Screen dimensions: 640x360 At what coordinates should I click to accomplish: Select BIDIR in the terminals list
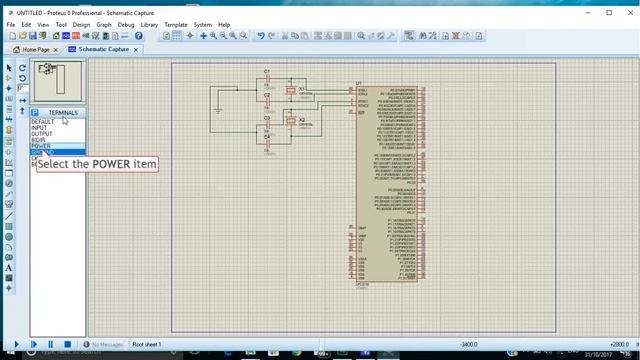[38, 140]
